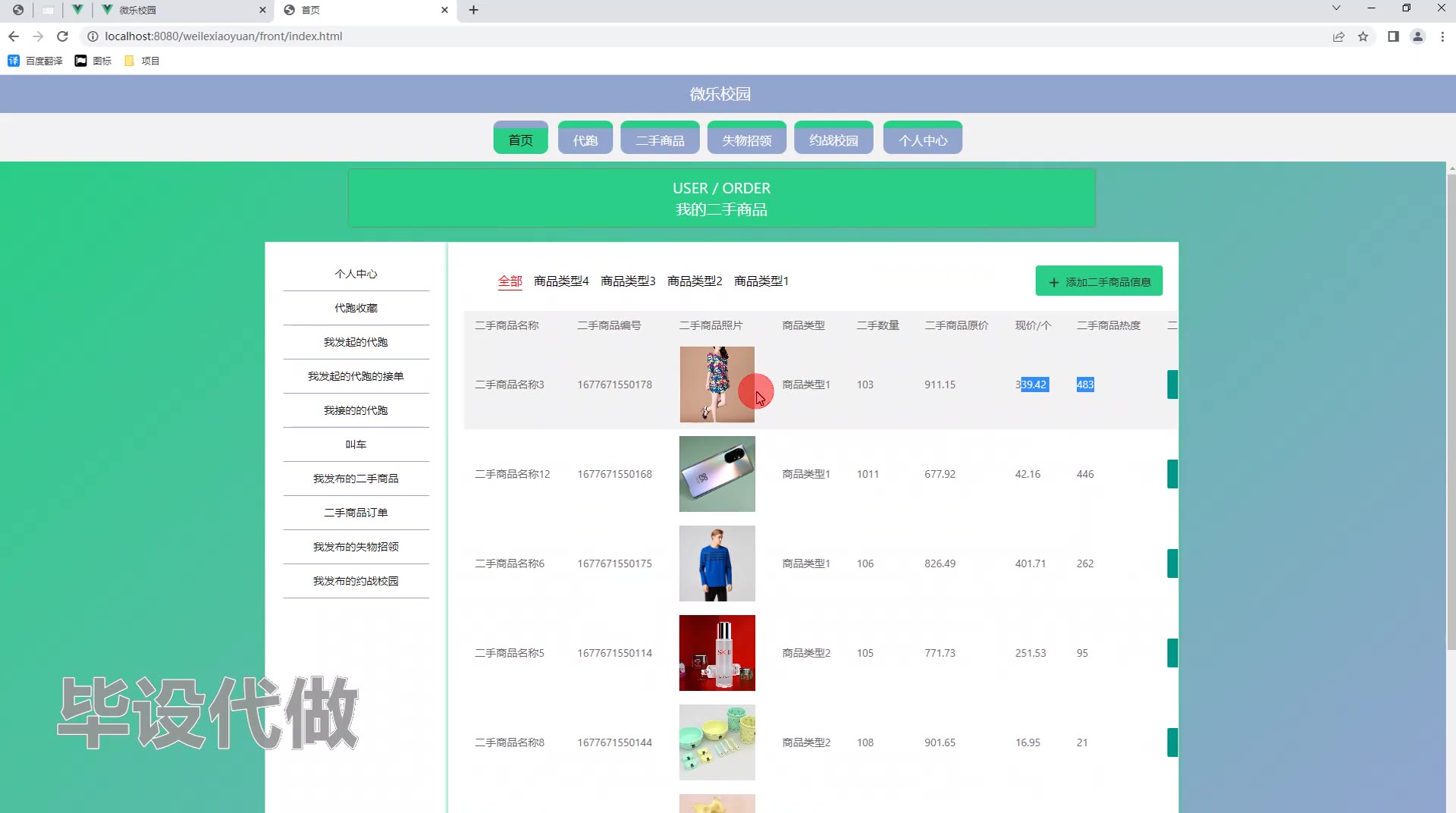The width and height of the screenshot is (1456, 813).
Task: Open 代跑收藏 in the sidebar
Action: (356, 308)
